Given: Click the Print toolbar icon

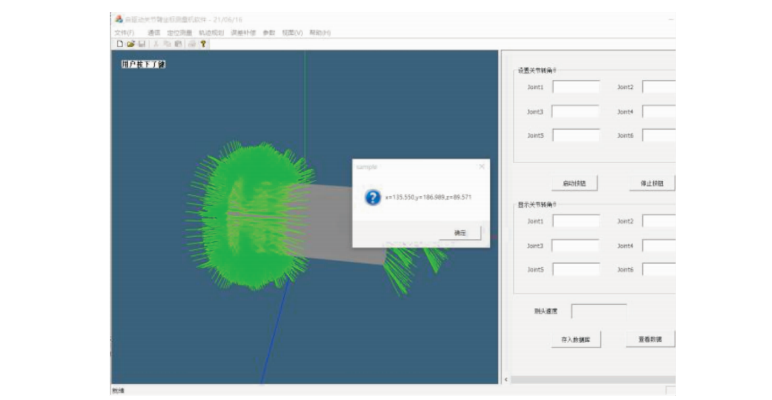Looking at the screenshot, I should [192, 44].
